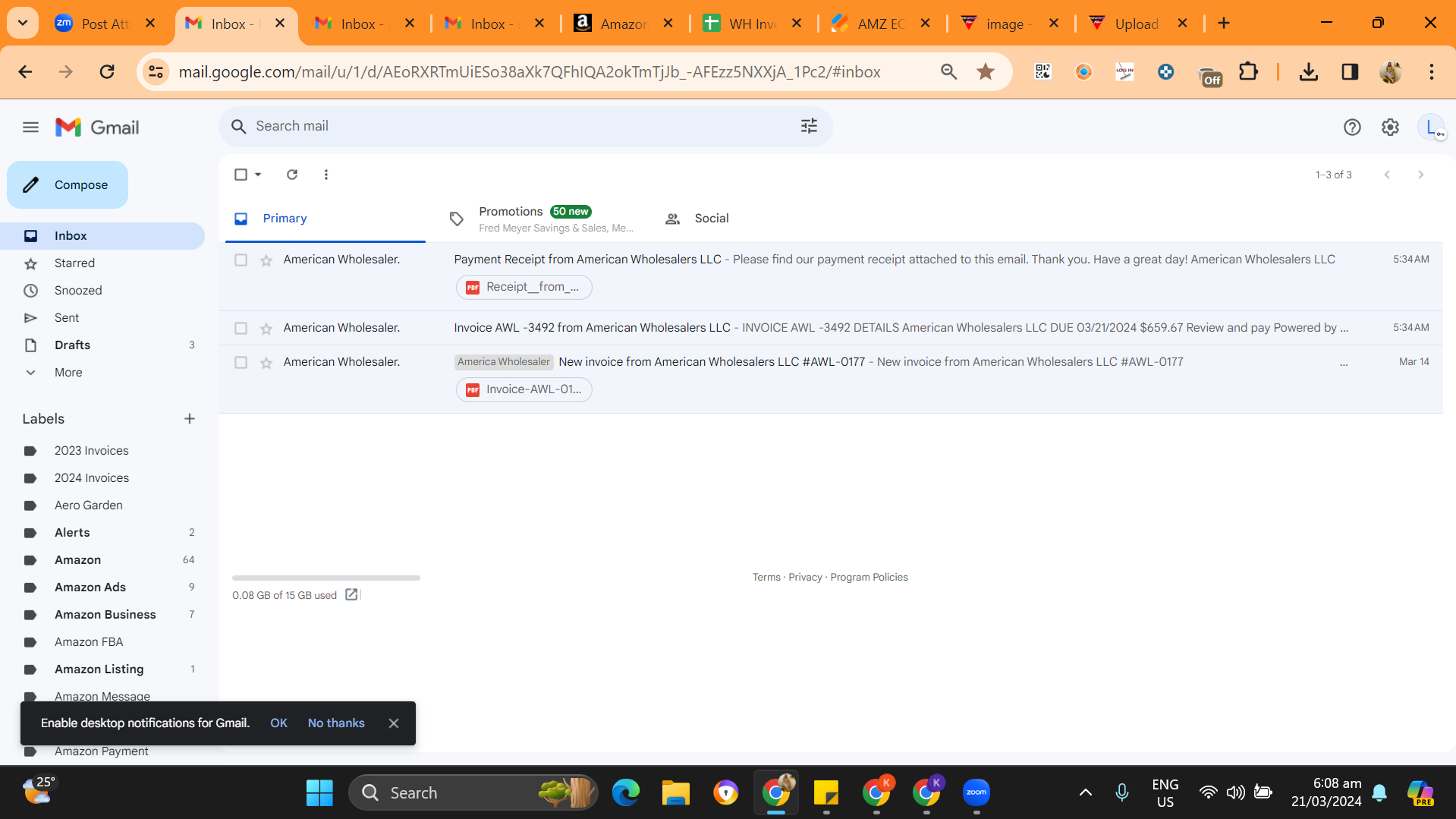
Task: Open the Terms link
Action: pos(766,578)
